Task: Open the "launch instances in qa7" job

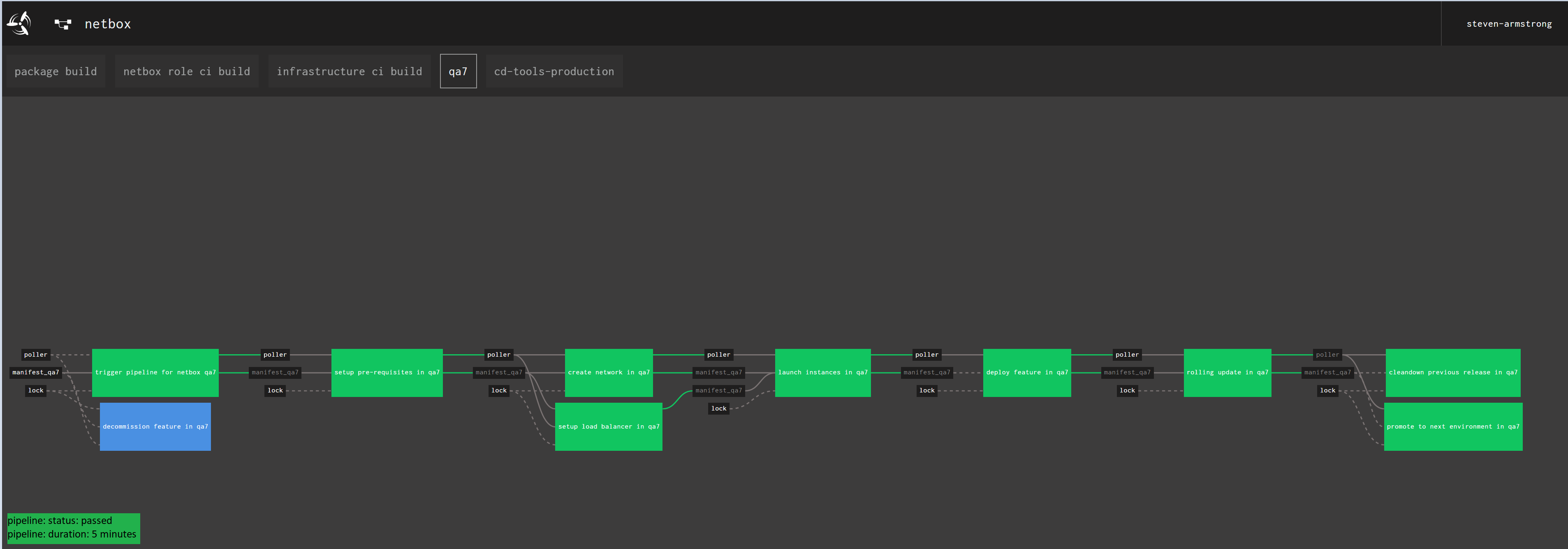Action: 823,372
